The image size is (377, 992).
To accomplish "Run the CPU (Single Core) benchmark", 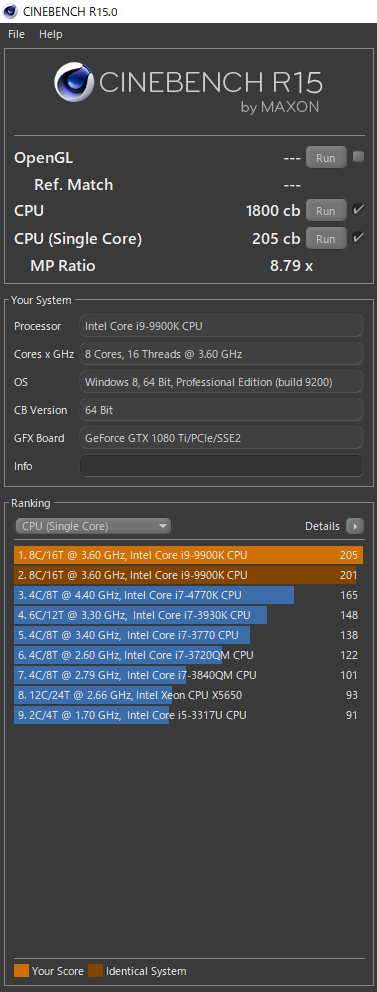I will coord(326,239).
